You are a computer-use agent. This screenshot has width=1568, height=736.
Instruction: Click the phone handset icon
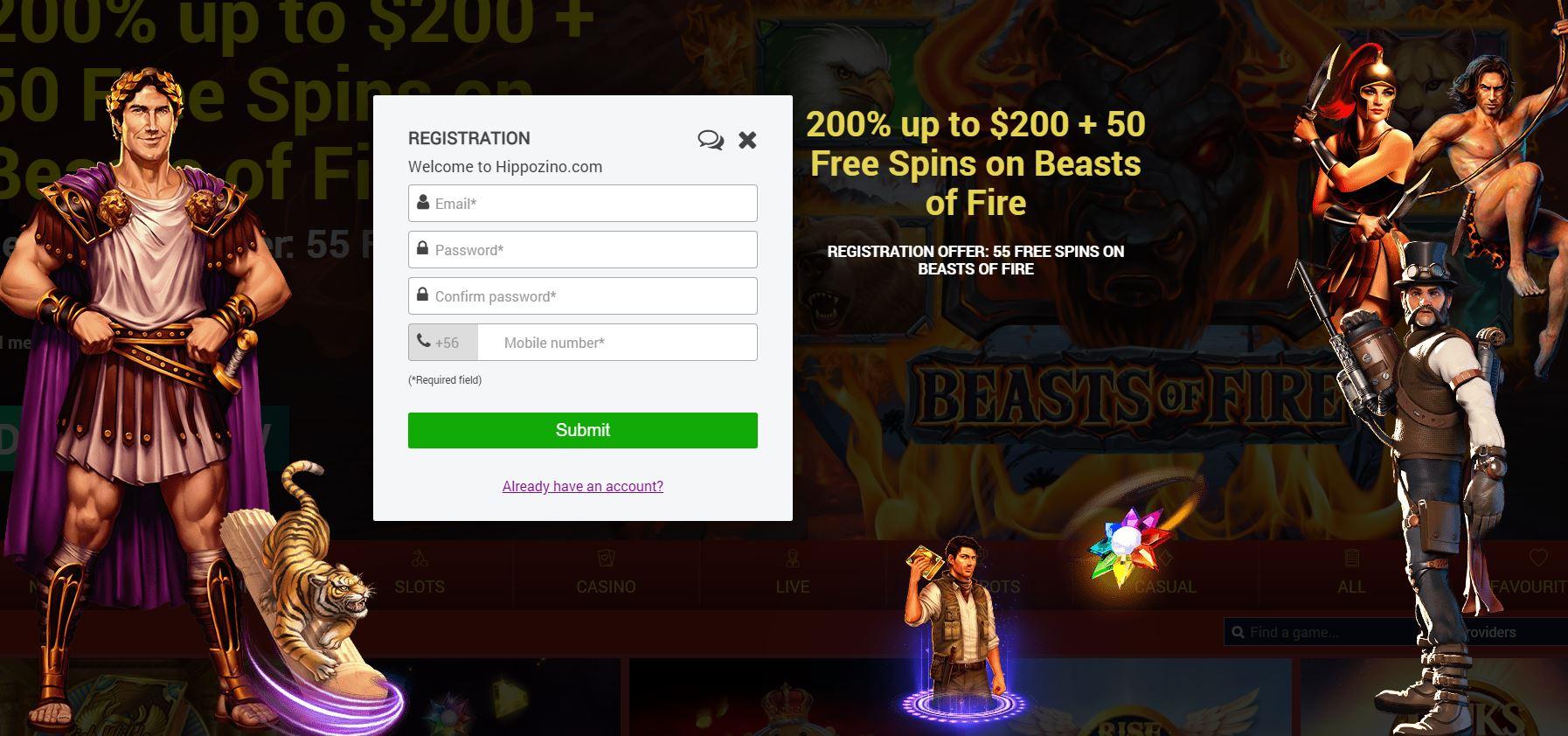[x=424, y=341]
